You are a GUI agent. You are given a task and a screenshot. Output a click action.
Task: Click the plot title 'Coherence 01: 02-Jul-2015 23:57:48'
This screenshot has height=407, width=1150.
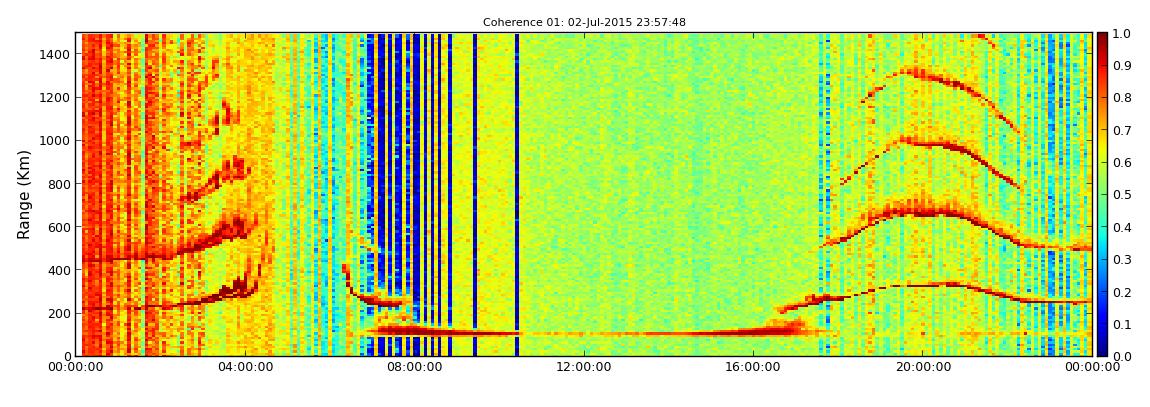pos(584,23)
